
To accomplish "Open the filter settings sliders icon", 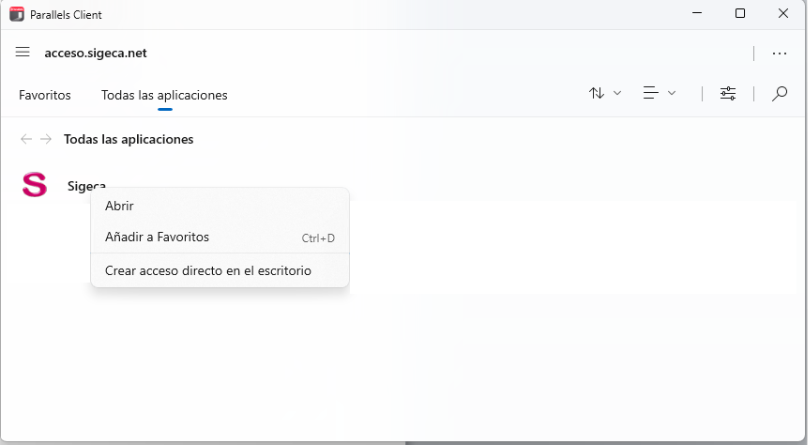I will 728,94.
